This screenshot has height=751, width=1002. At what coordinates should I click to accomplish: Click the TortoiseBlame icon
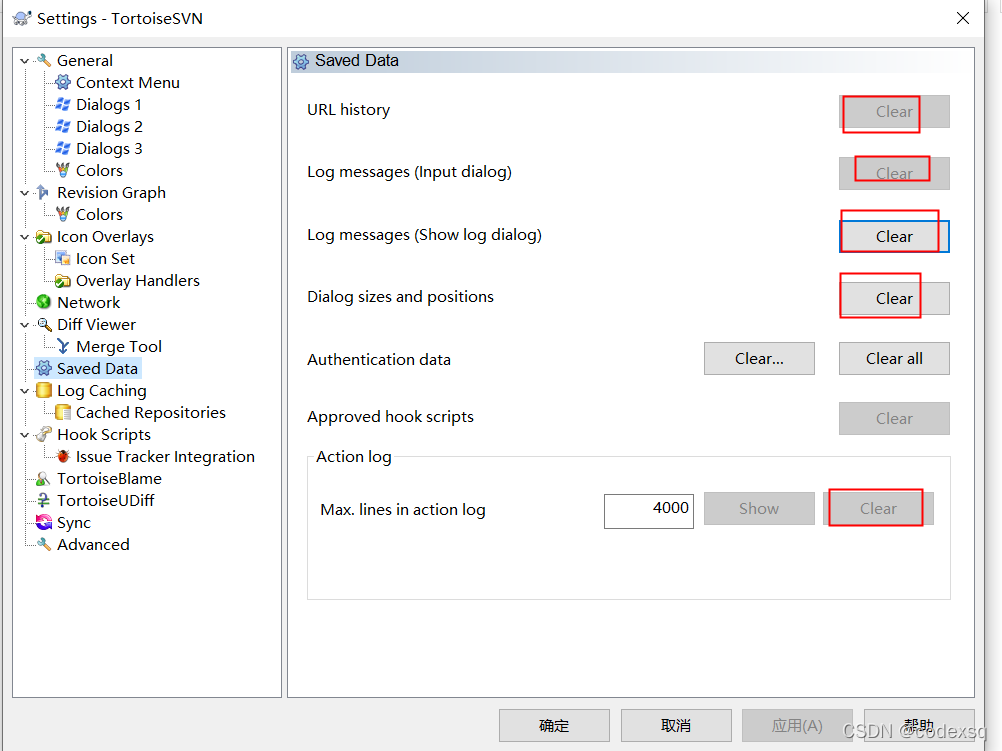(x=43, y=479)
